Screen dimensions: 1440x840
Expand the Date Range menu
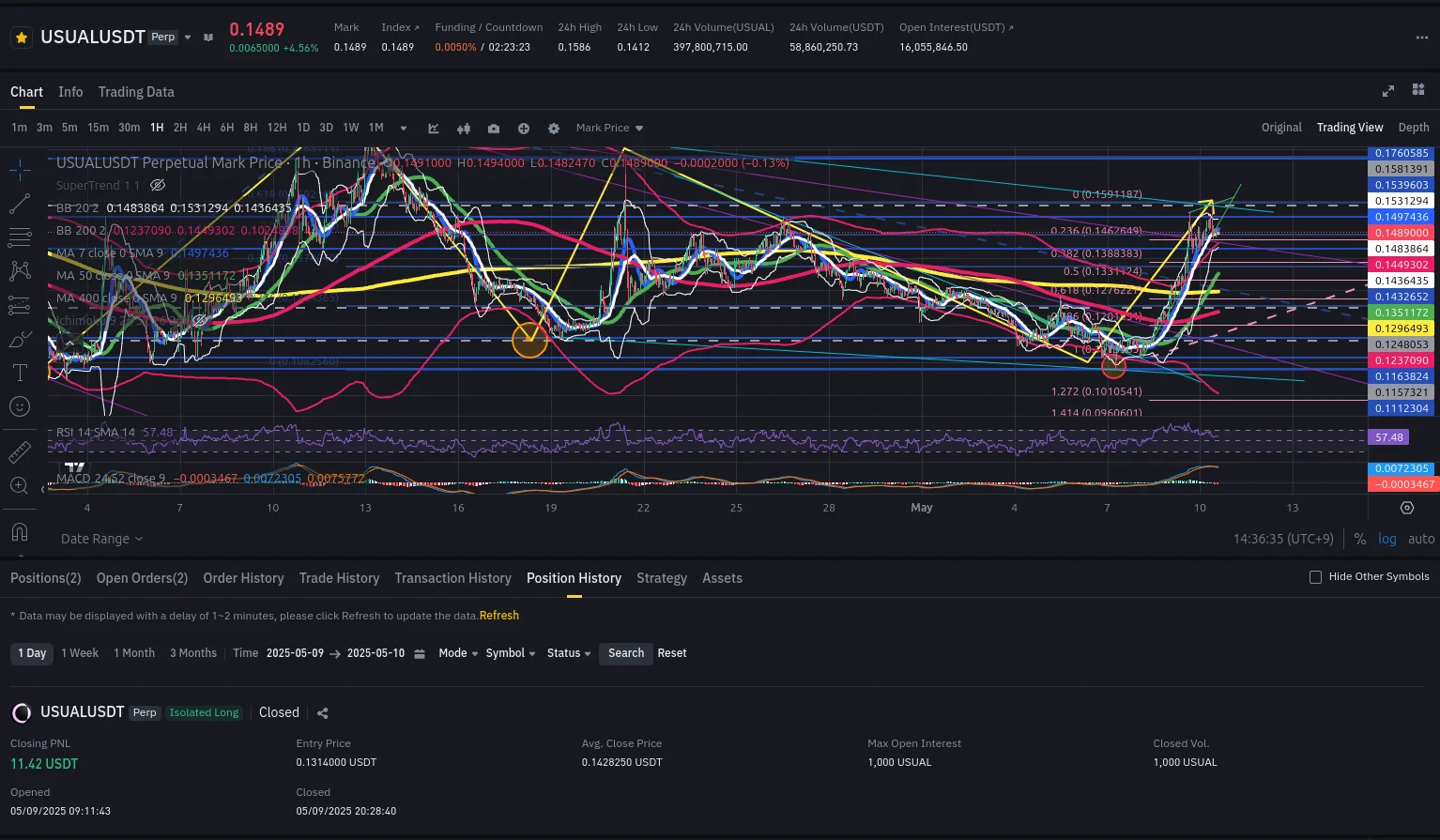coord(101,539)
